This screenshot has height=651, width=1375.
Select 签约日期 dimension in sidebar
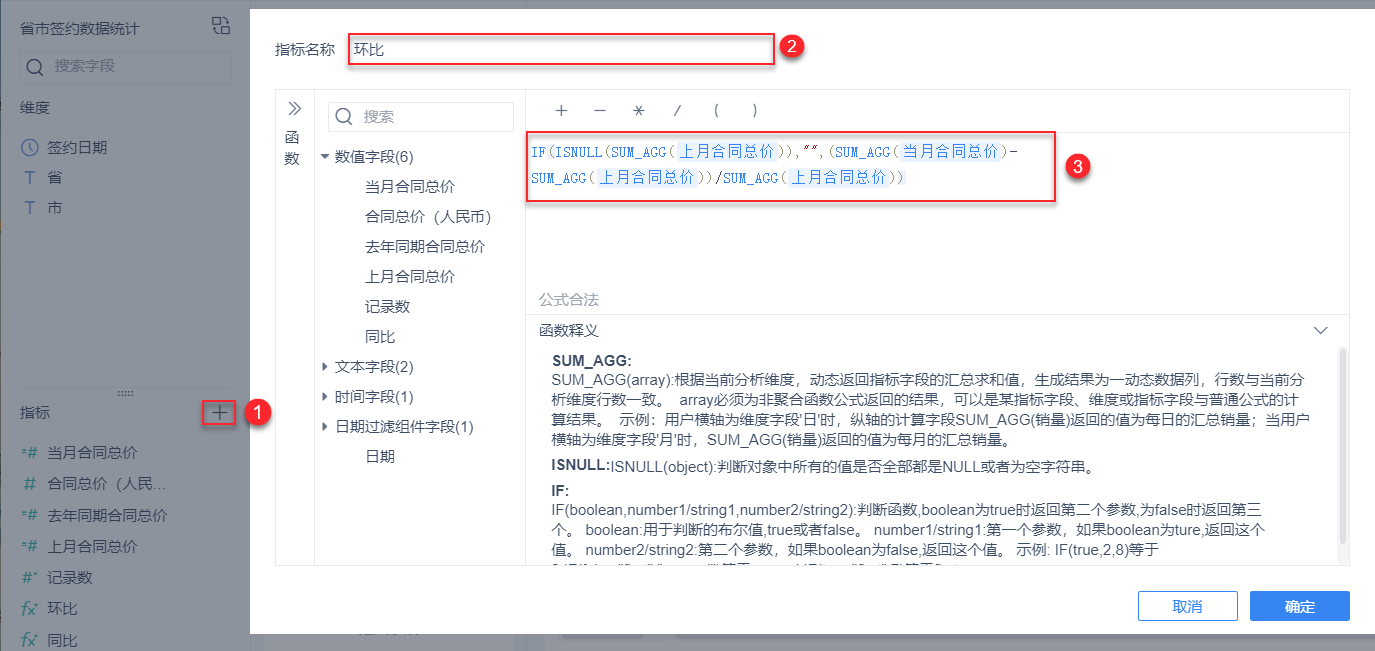[78, 147]
